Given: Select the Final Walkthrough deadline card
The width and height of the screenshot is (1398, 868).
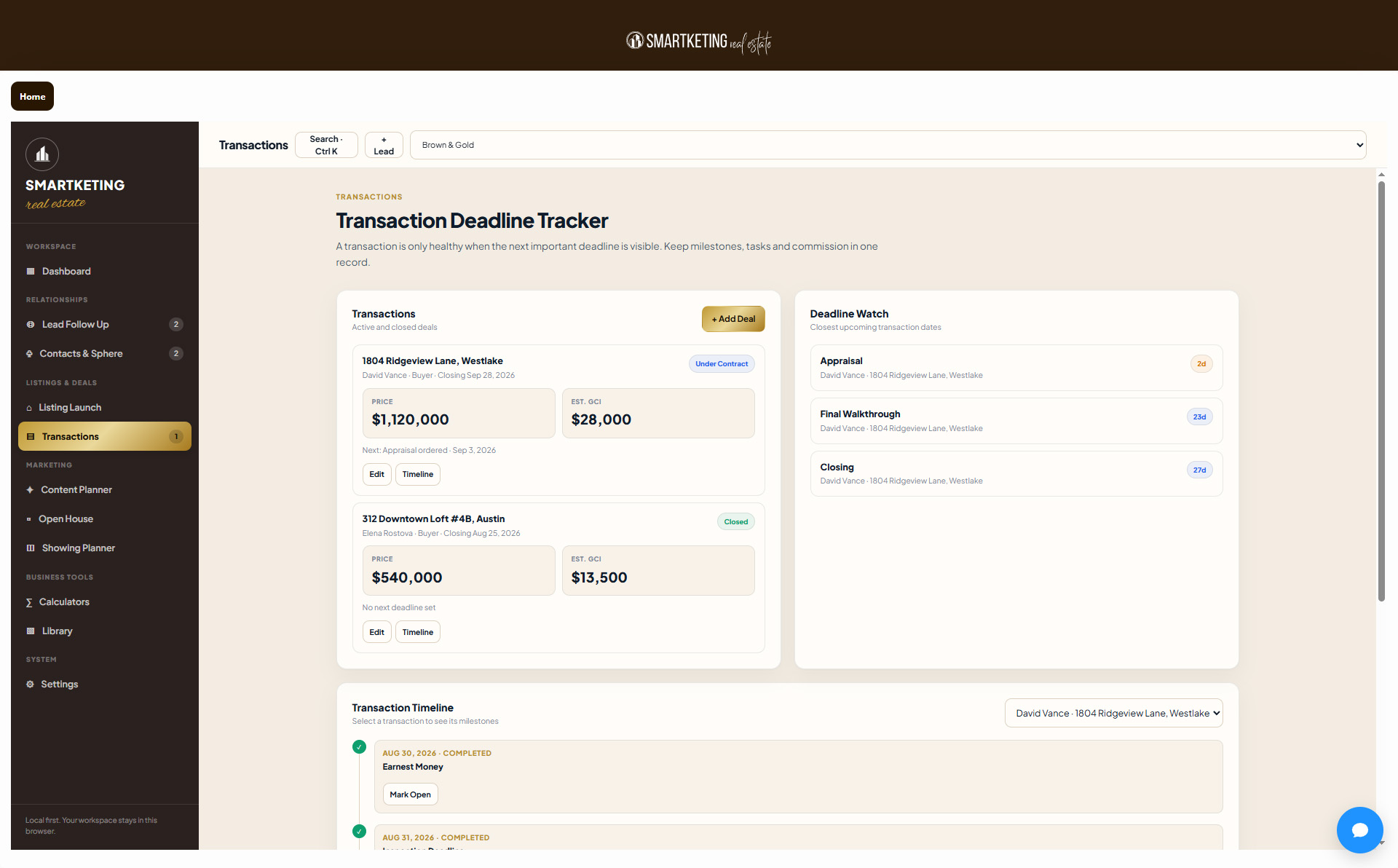Looking at the screenshot, I should pyautogui.click(x=1016, y=421).
